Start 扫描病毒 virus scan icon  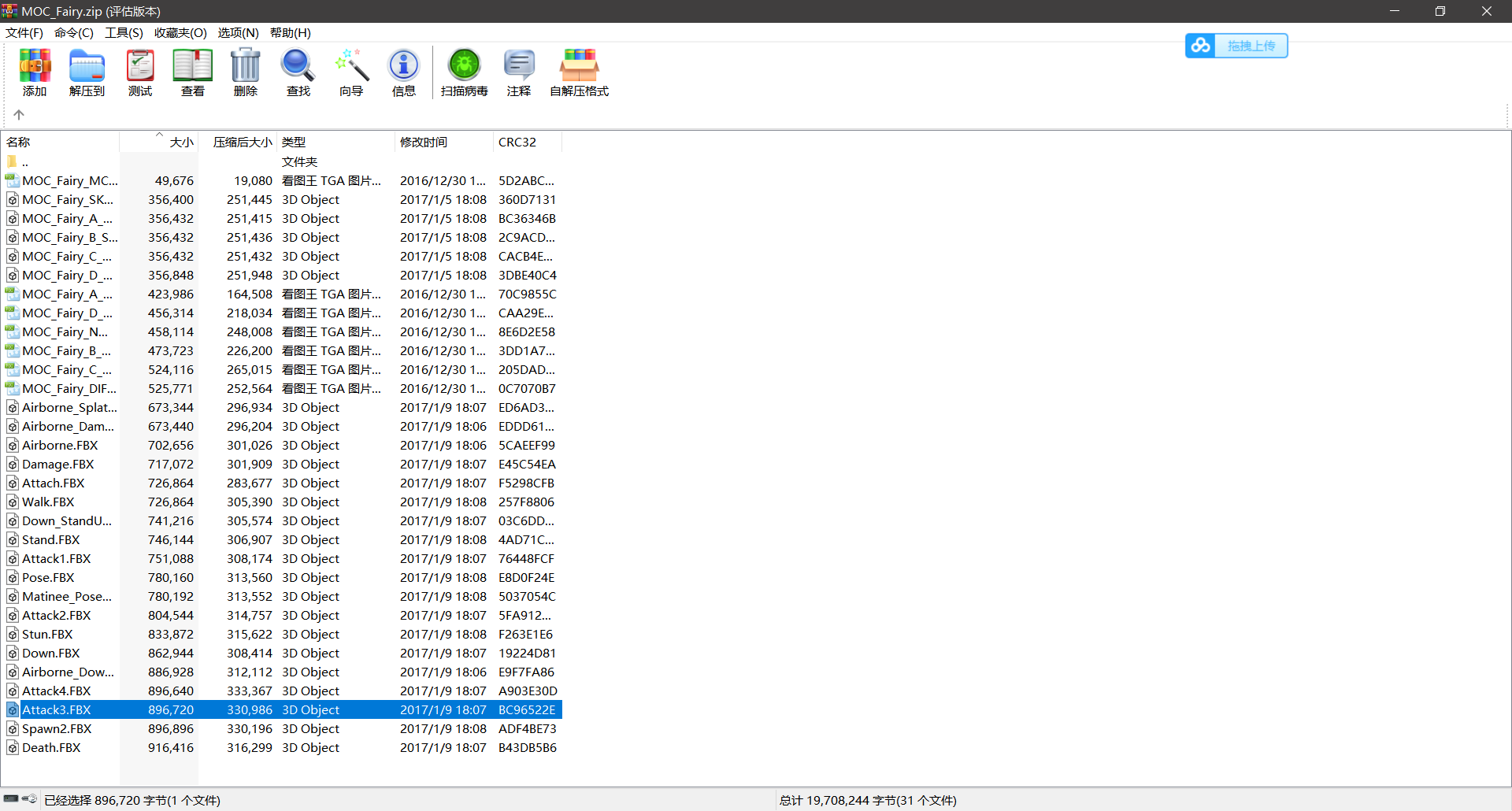click(x=465, y=72)
